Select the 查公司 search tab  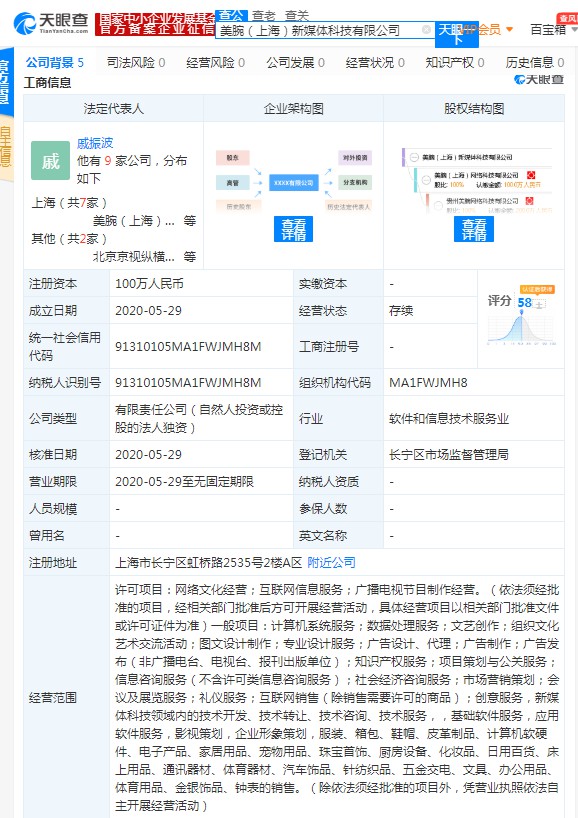pos(232,16)
